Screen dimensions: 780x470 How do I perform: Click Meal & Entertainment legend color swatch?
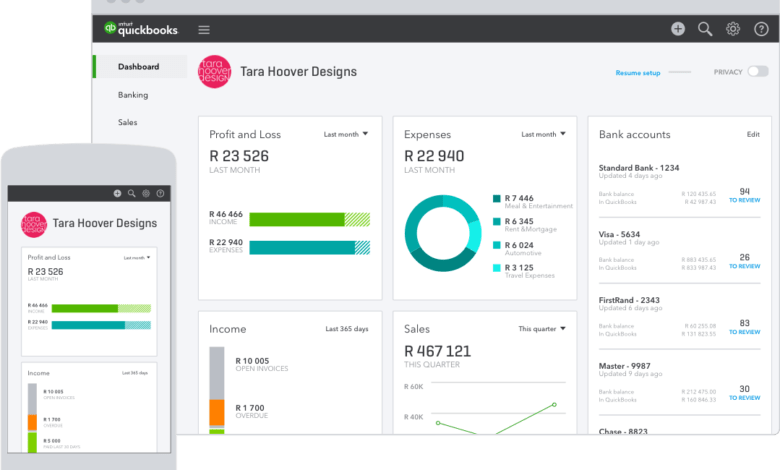pyautogui.click(x=496, y=198)
